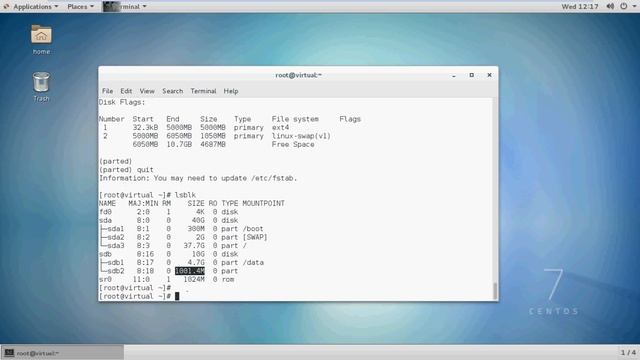Open the Help menu in terminal
The image size is (640, 360).
click(x=231, y=91)
